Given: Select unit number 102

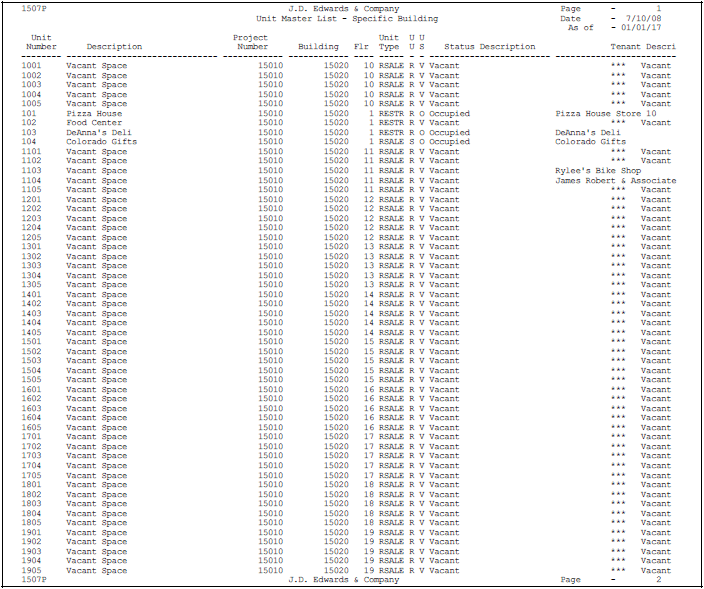Looking at the screenshot, I should click(29, 123).
